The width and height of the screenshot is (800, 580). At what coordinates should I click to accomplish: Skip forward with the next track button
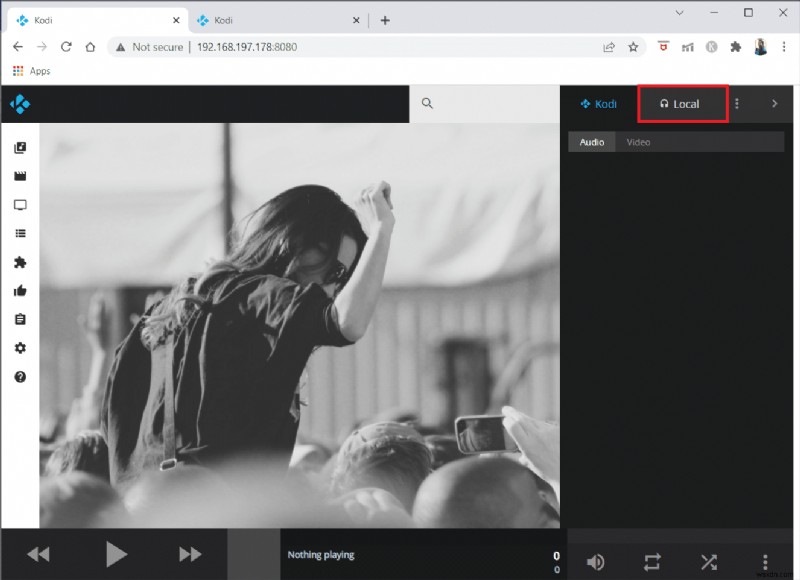pos(189,554)
